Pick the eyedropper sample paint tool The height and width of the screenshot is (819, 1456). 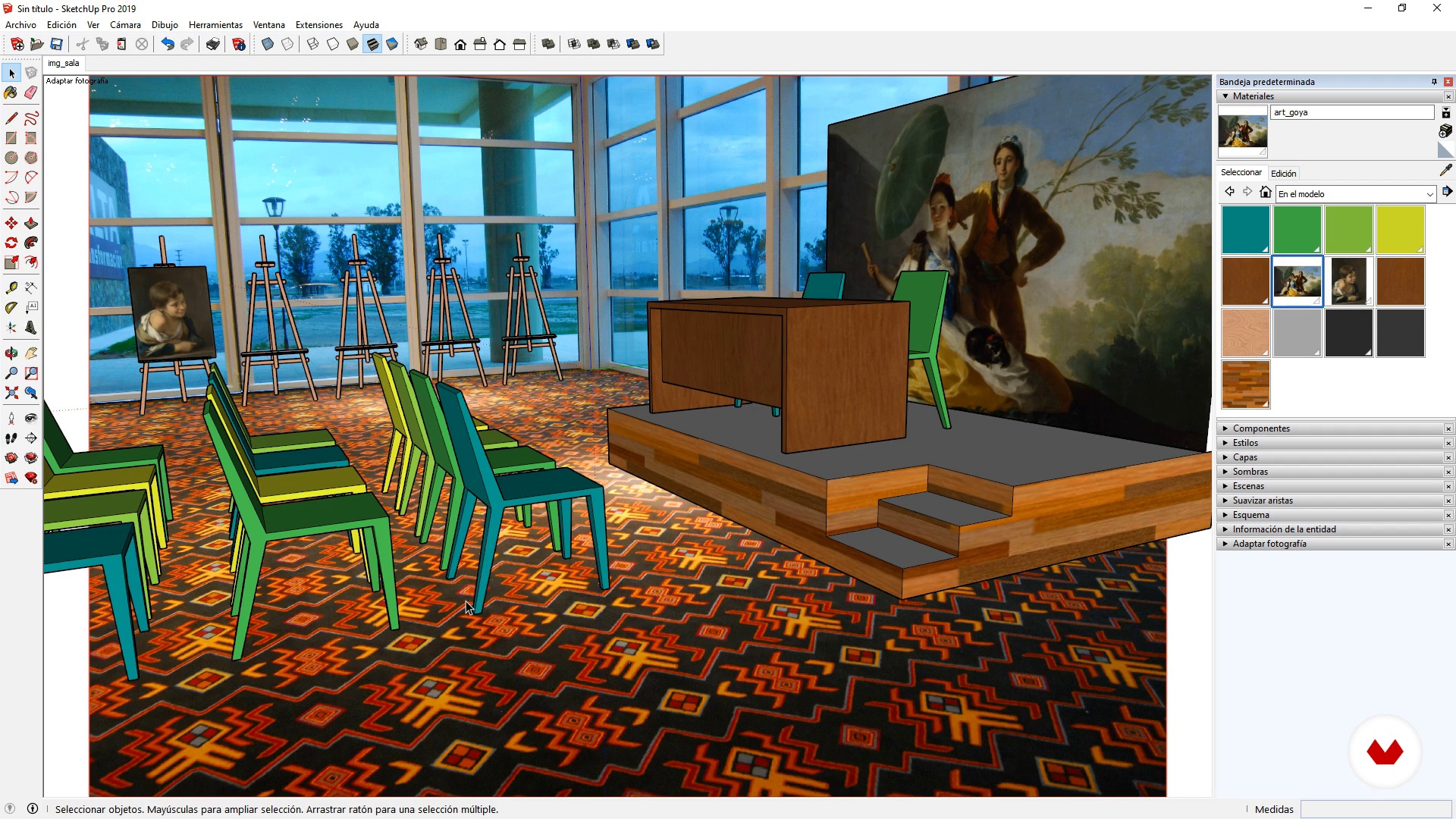(1445, 171)
